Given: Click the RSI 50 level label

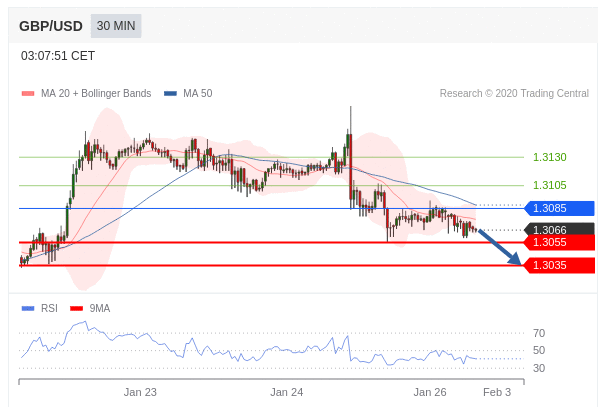Looking at the screenshot, I should [x=539, y=351].
